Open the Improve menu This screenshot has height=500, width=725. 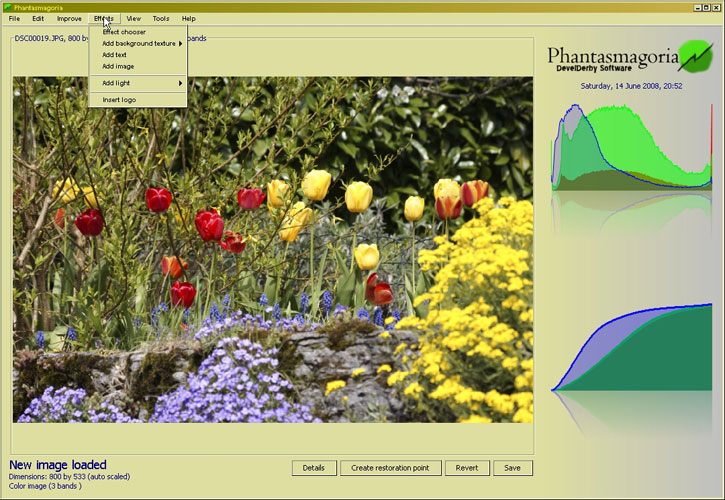tap(69, 19)
